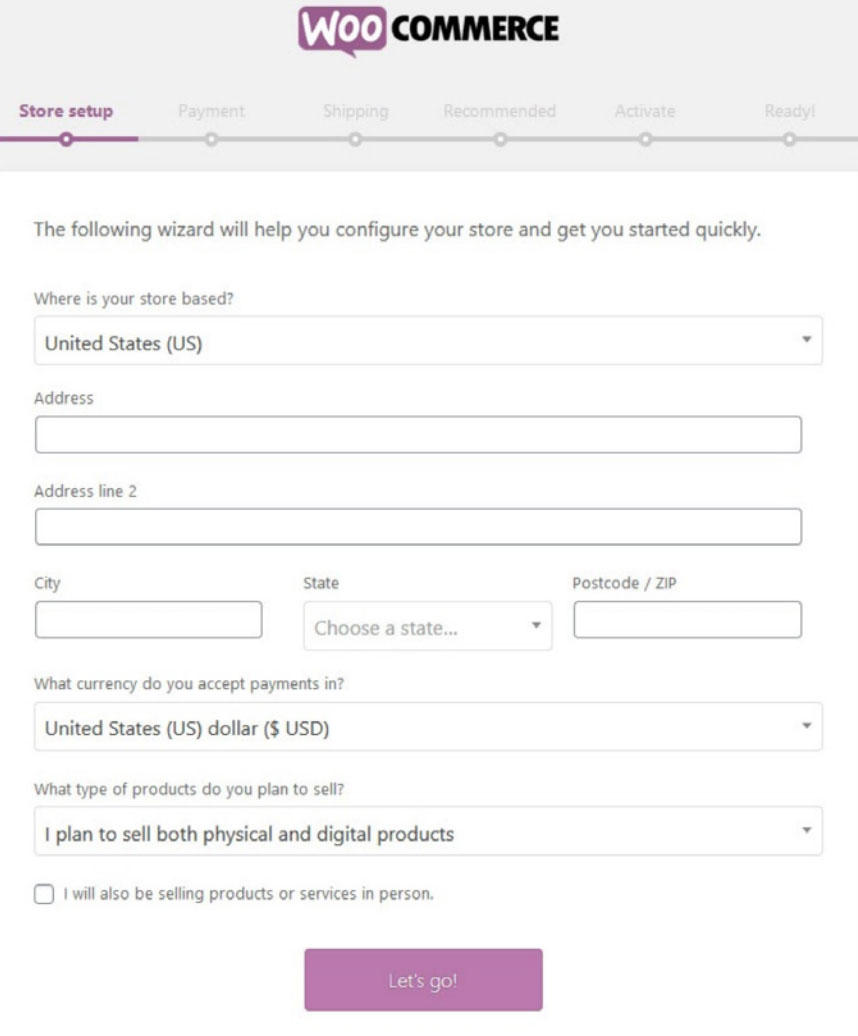
Task: Click the Recommended step circle marker
Action: coord(499,140)
